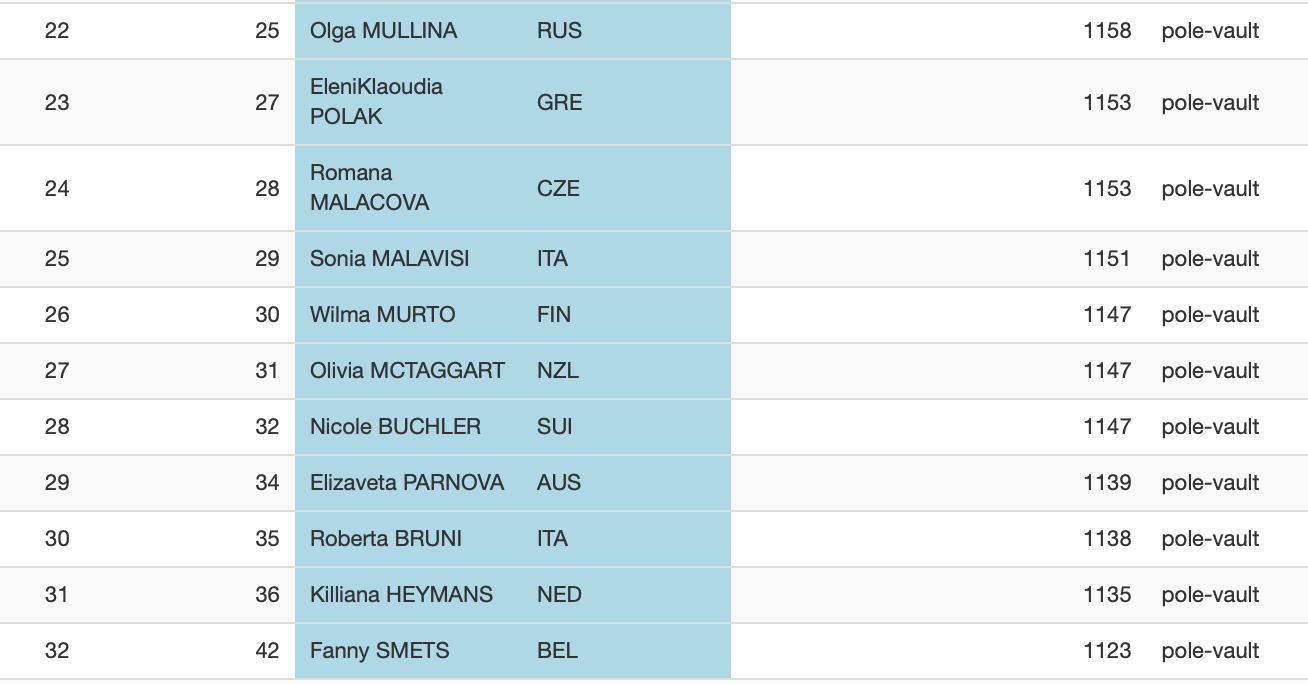Click athlete name Olga MULLINA
1308x684 pixels.
[x=383, y=31]
